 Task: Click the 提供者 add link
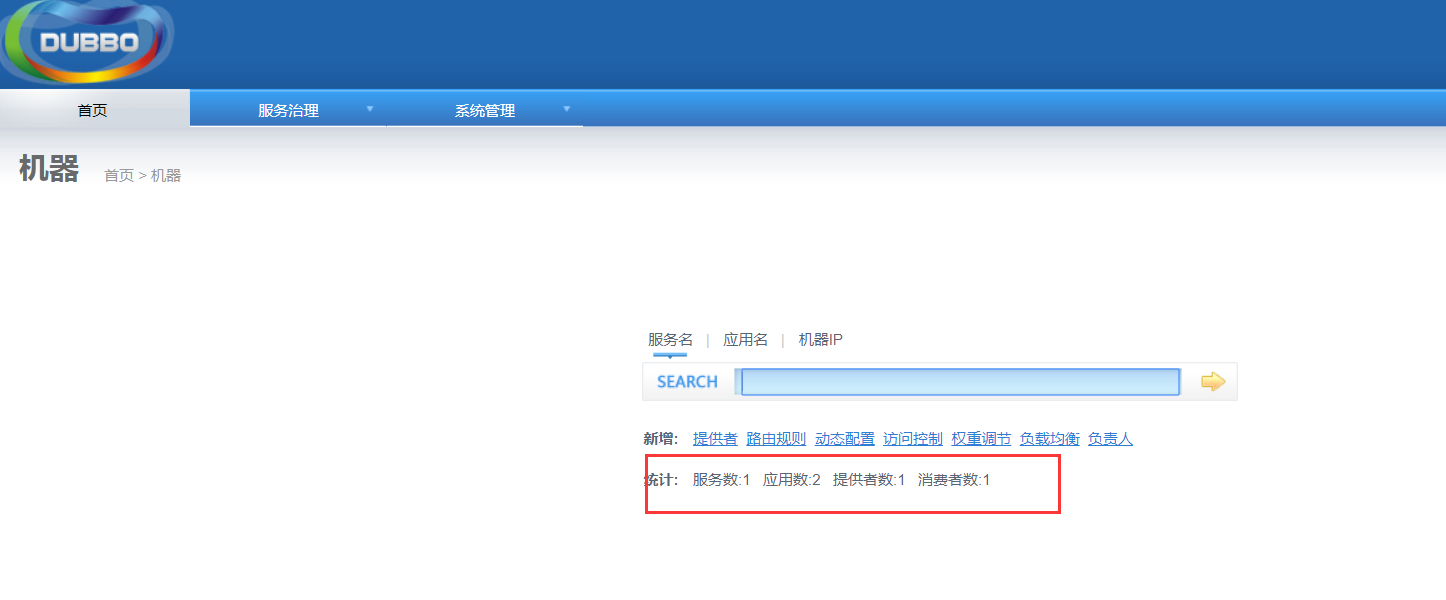pos(715,439)
